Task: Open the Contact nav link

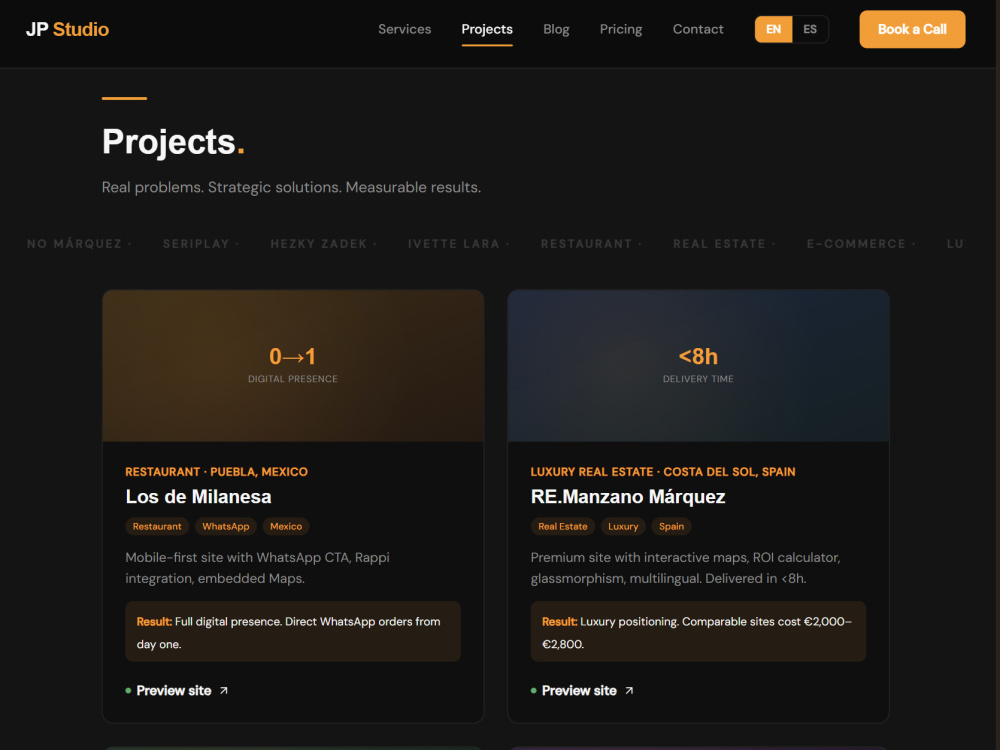Action: point(698,29)
